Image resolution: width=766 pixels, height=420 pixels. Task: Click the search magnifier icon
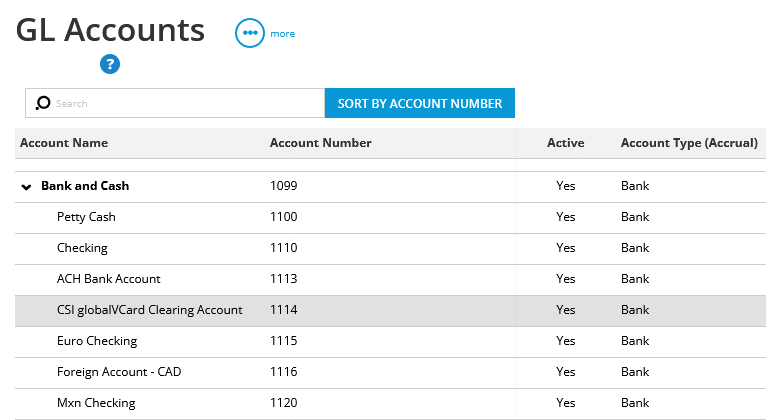coord(43,103)
